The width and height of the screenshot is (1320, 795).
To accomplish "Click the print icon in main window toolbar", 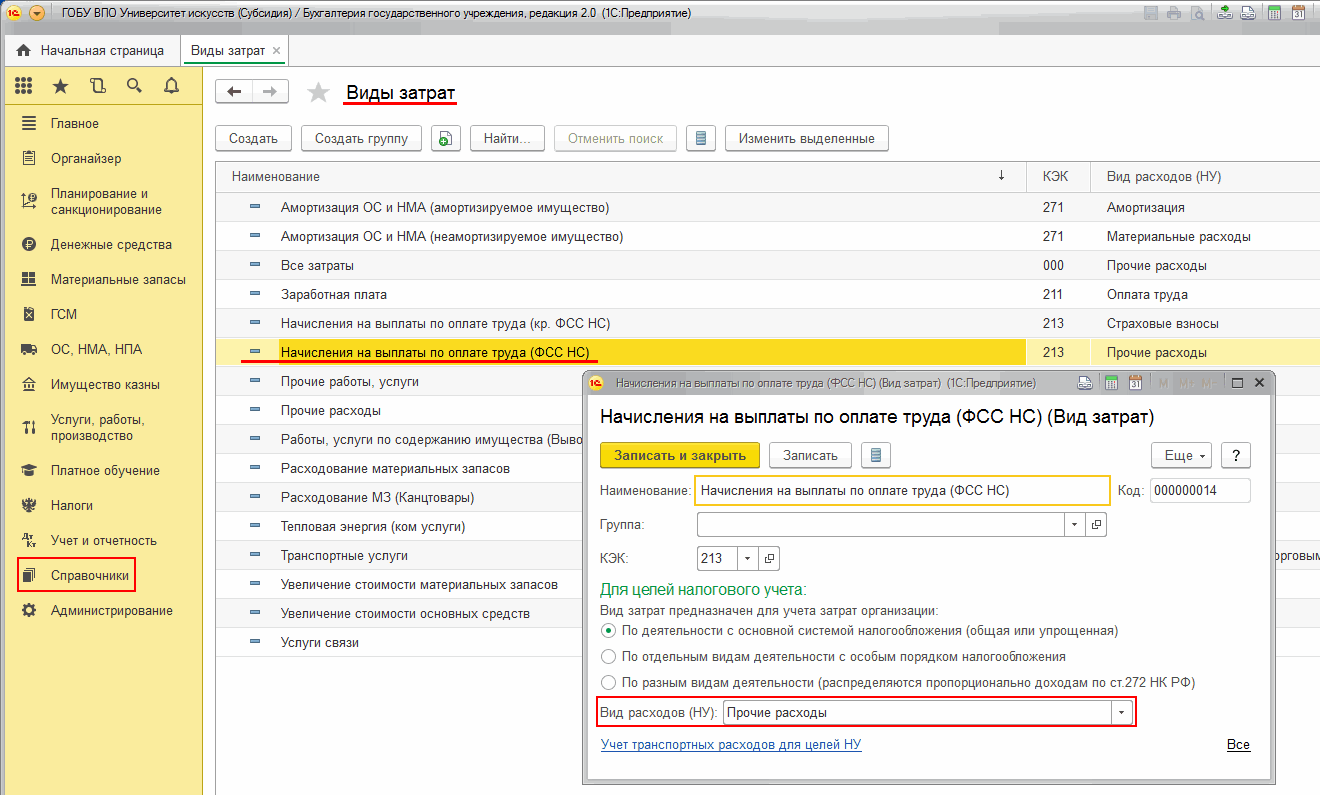I will pyautogui.click(x=1174, y=13).
